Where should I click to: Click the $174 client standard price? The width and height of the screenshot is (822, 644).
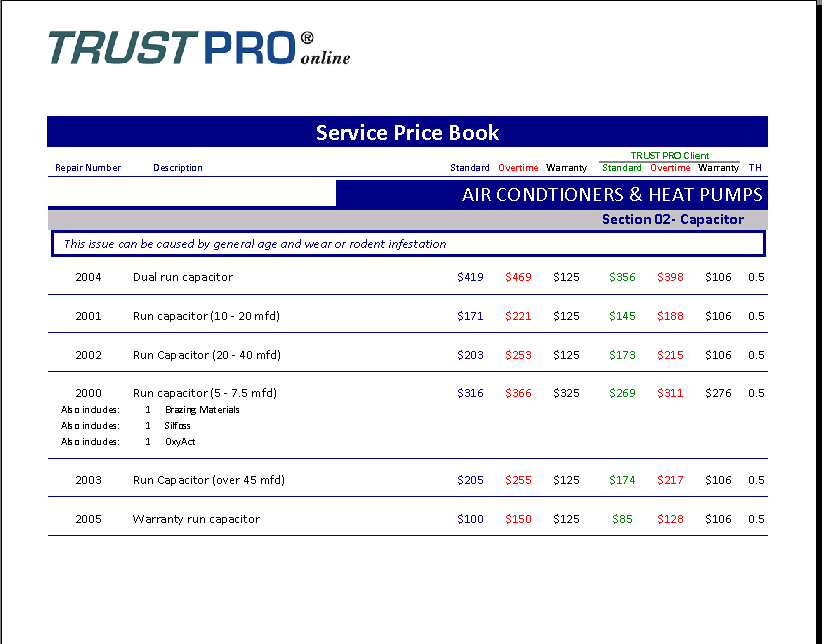[622, 480]
